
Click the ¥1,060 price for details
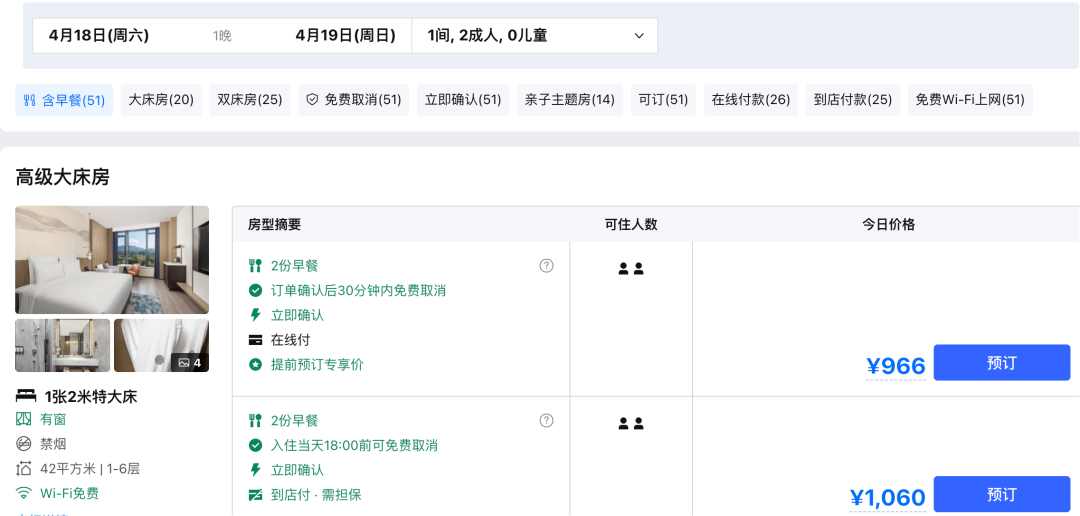(887, 497)
